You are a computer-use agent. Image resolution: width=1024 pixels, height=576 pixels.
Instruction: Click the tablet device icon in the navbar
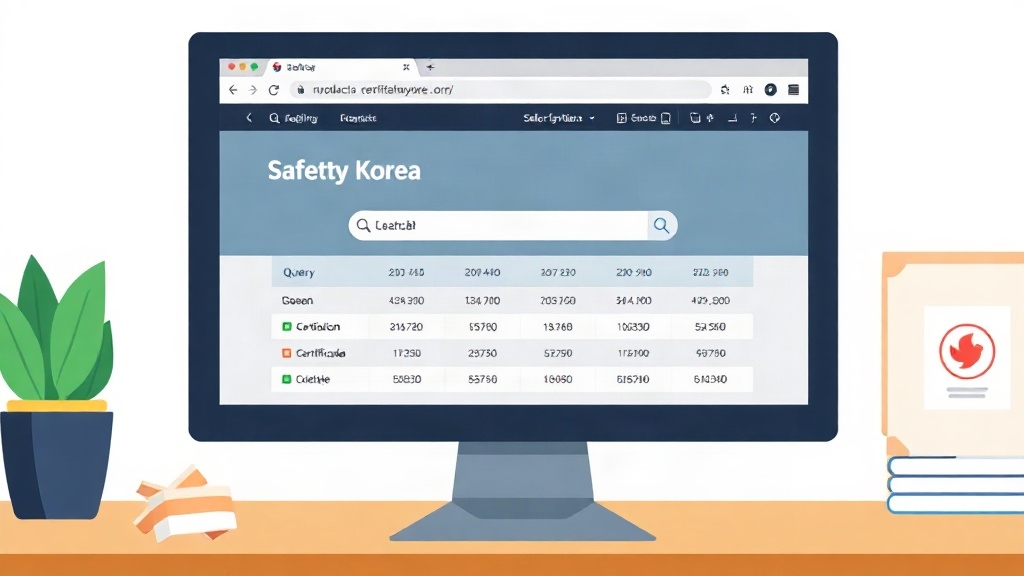pos(665,118)
